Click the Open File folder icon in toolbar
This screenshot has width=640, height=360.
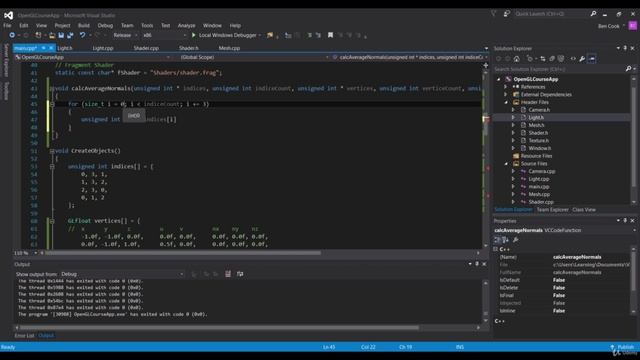pos(52,36)
